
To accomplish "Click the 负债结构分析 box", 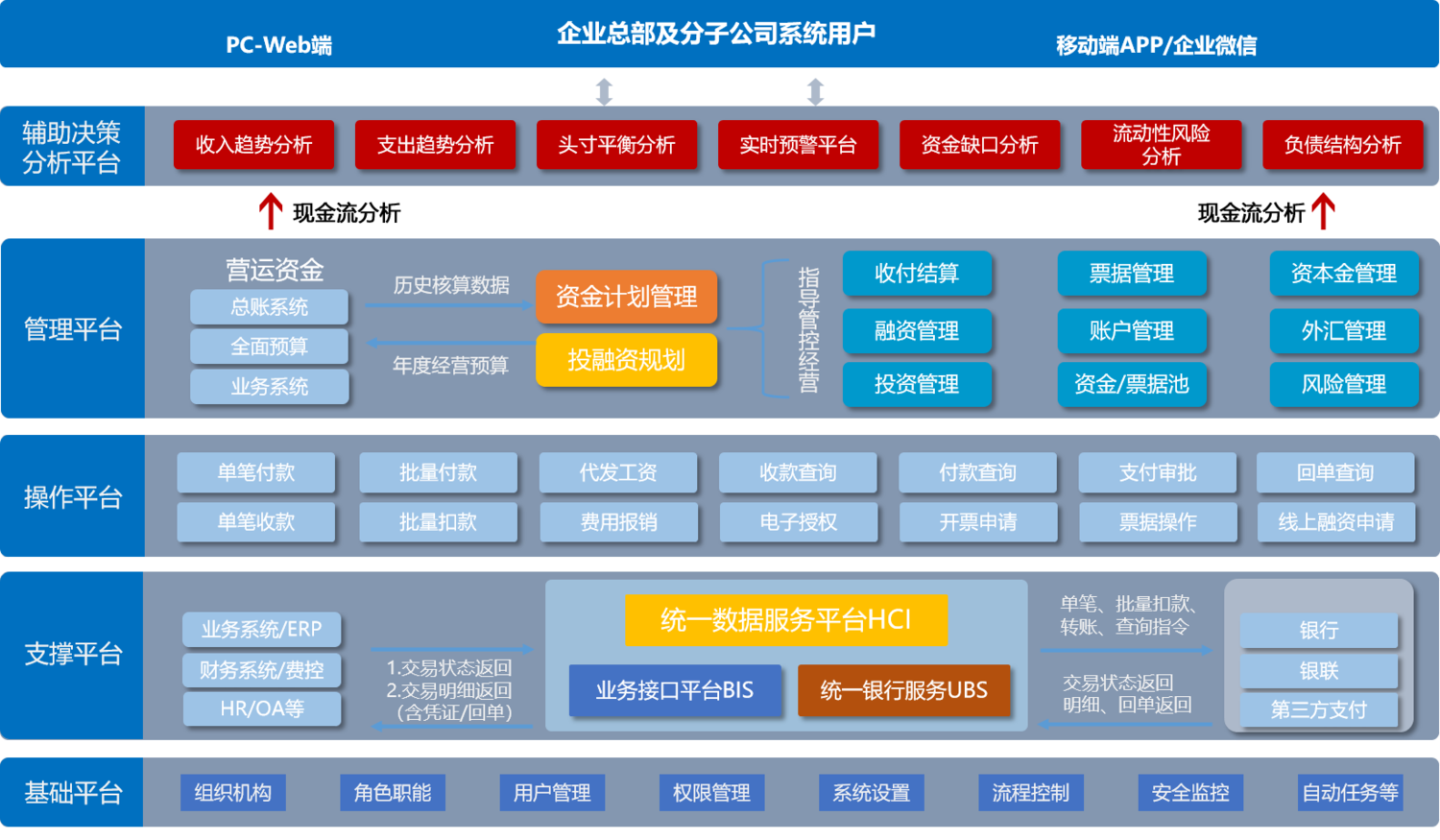I will tap(1342, 145).
